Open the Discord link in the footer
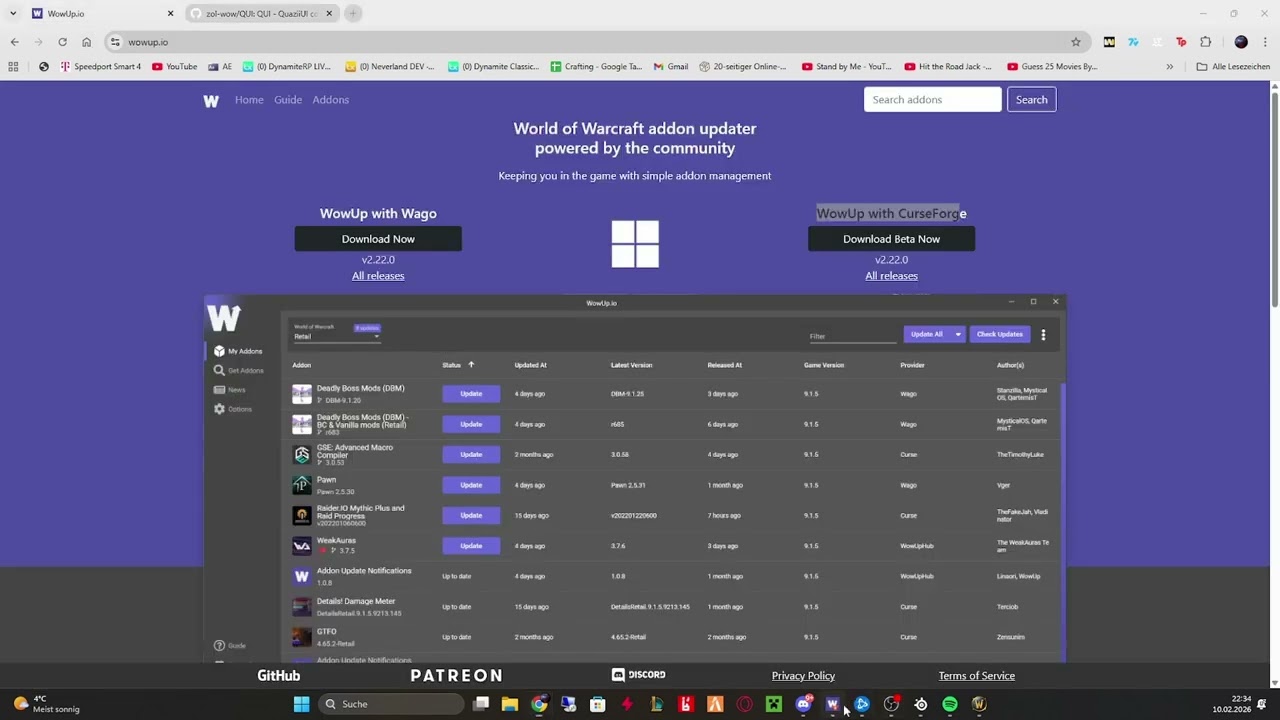The image size is (1280, 720). 638,675
